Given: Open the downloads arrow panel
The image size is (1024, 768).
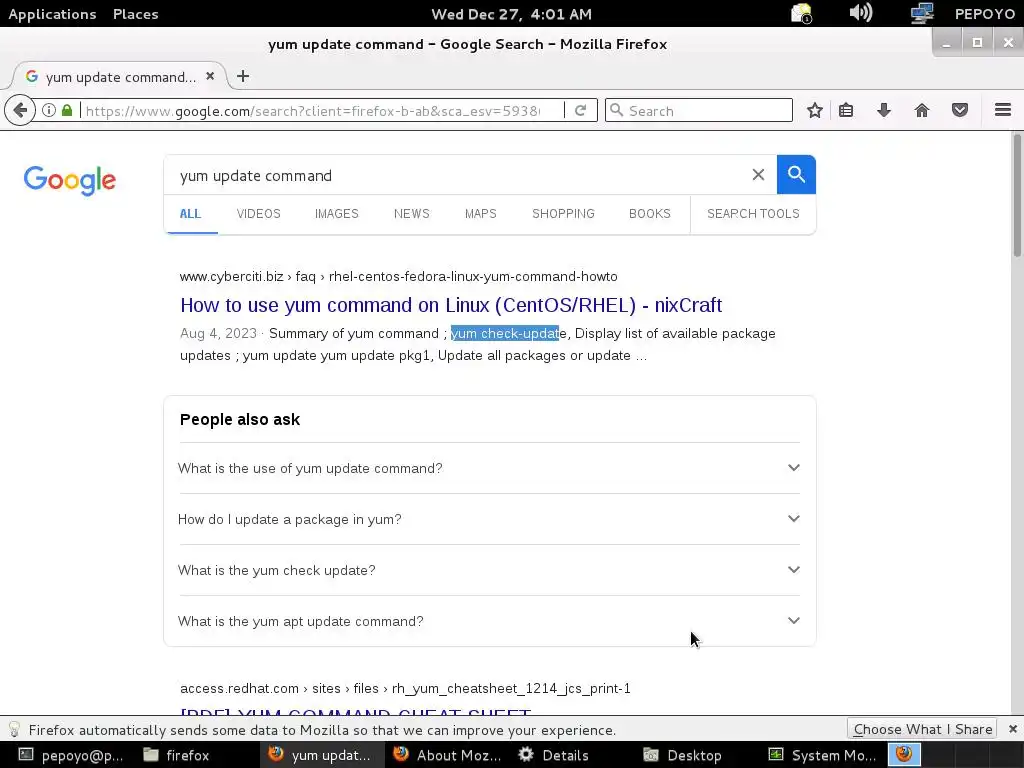Looking at the screenshot, I should pyautogui.click(x=884, y=110).
